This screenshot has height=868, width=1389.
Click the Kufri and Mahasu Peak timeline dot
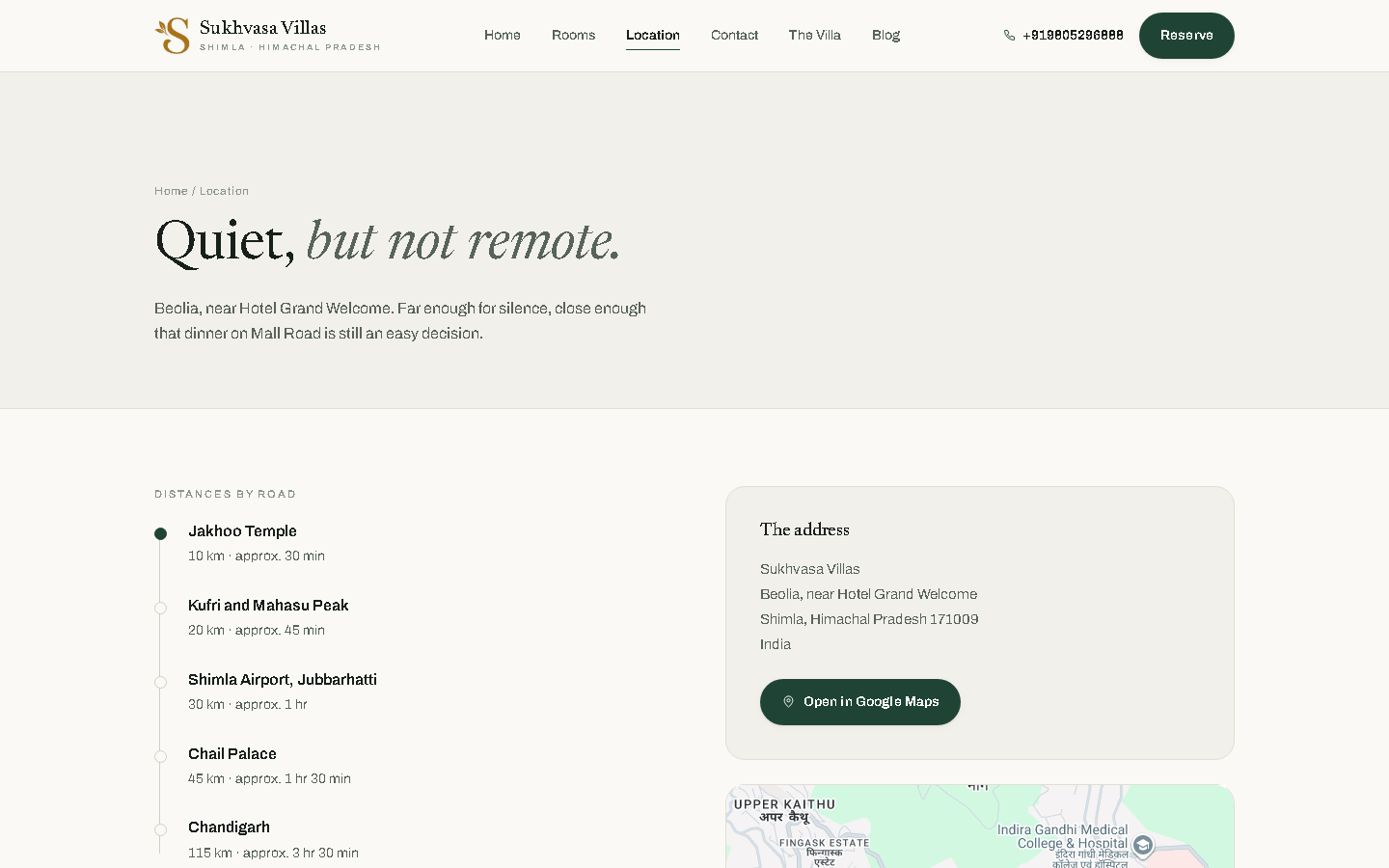pyautogui.click(x=161, y=608)
